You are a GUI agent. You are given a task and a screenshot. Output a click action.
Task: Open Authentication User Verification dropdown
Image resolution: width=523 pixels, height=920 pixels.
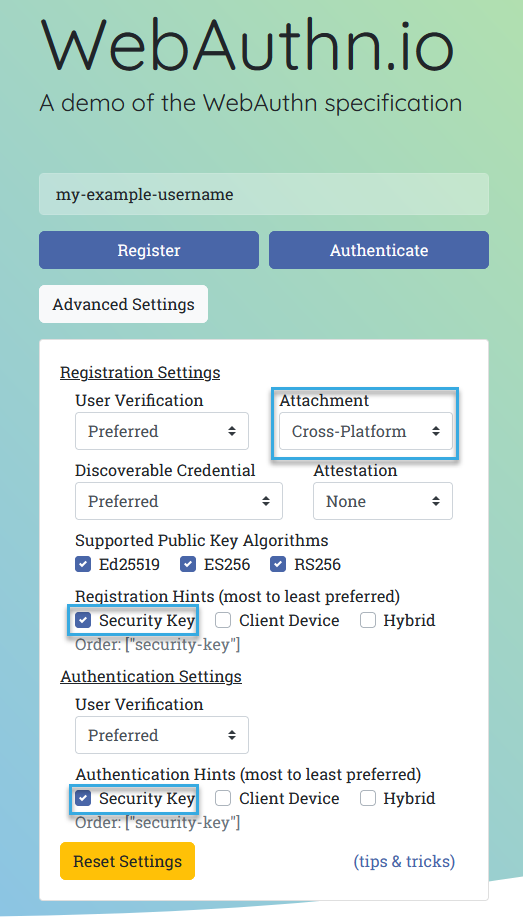coord(162,735)
